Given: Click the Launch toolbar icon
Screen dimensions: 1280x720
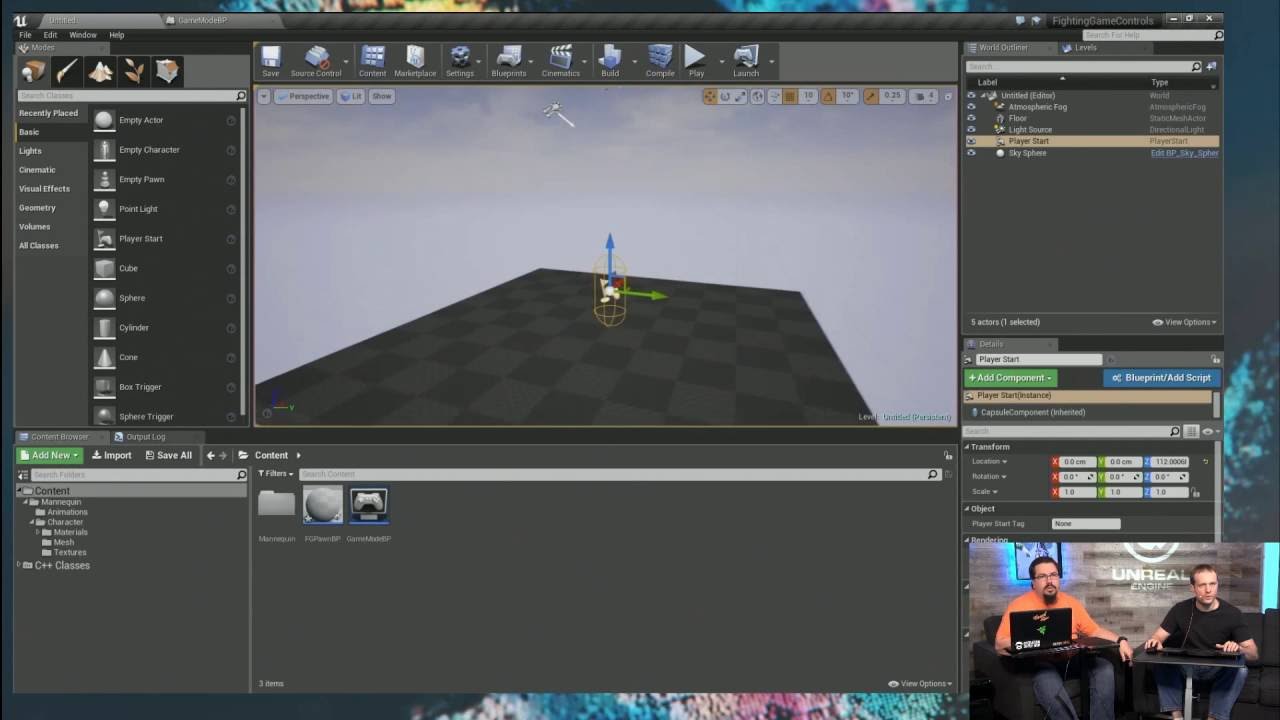Looking at the screenshot, I should point(746,61).
